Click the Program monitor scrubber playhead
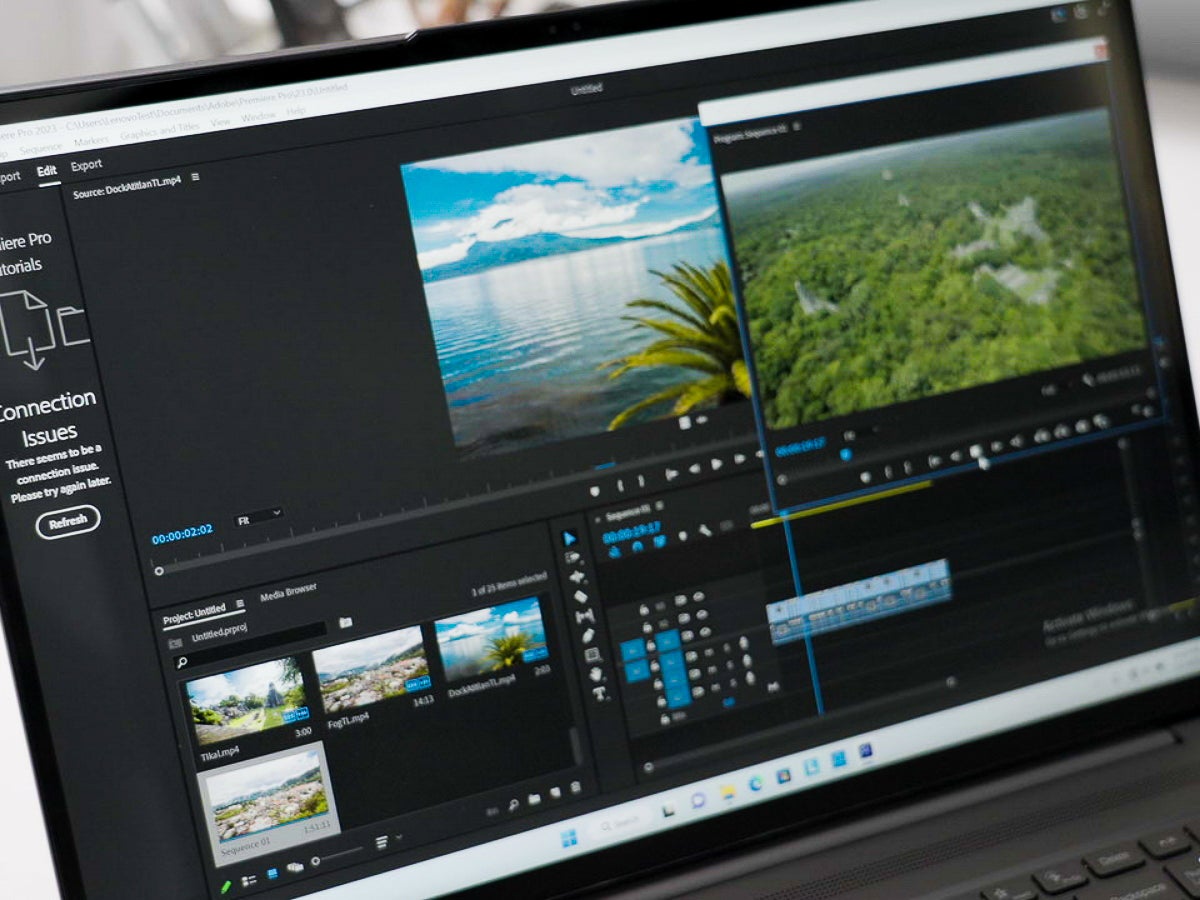Viewport: 1200px width, 900px height. coord(846,455)
